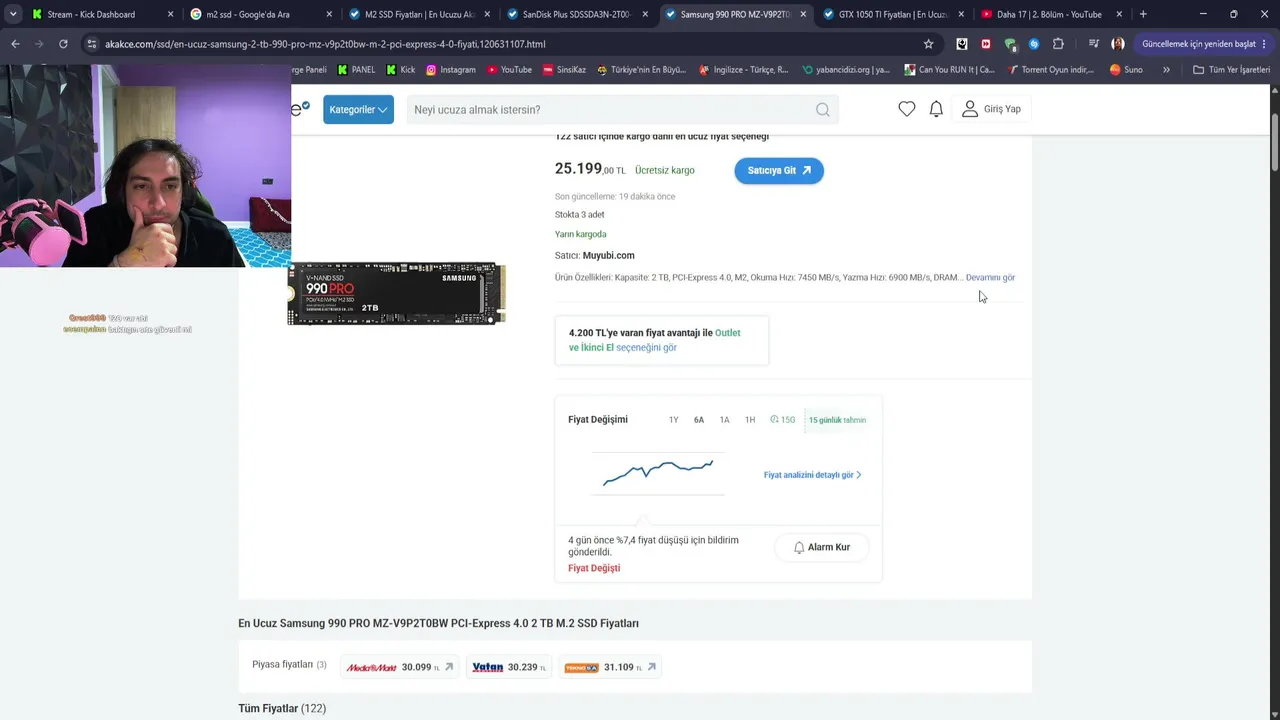Click the price history line chart
Viewport: 1280px width, 720px height.
658,472
